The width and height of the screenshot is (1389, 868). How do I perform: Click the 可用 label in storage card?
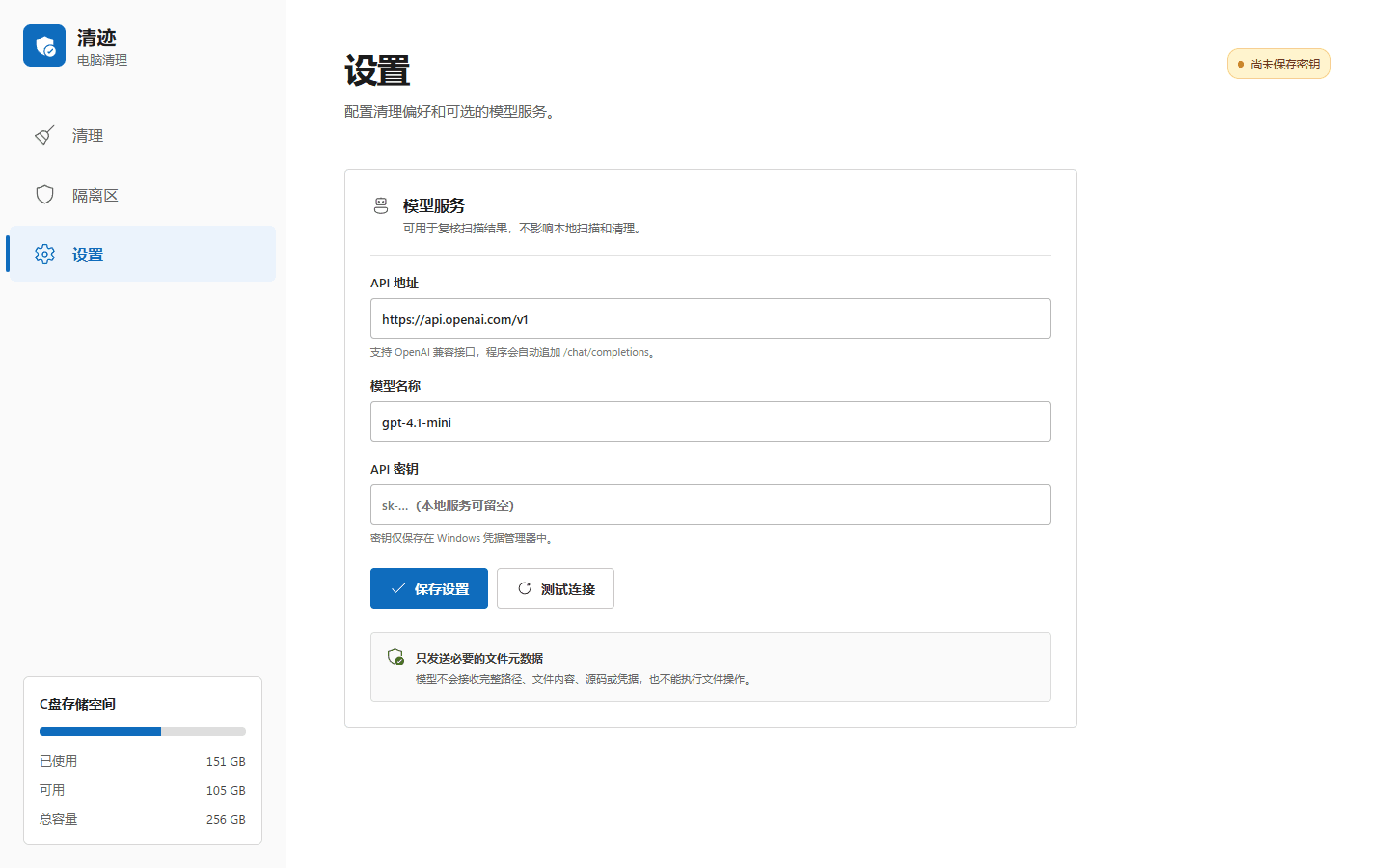pos(52,790)
